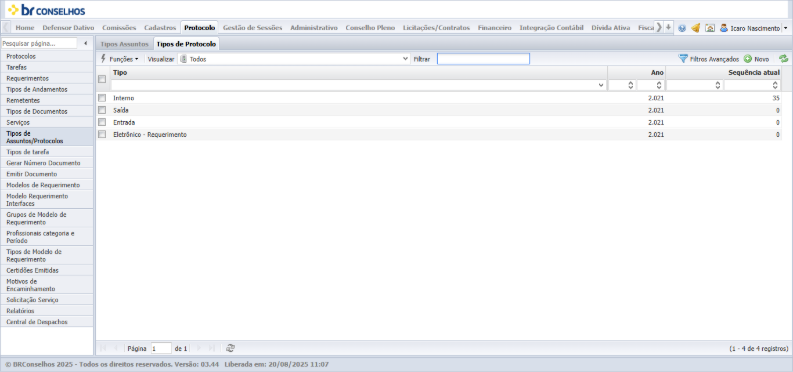Click second Ano filter spinner
The width and height of the screenshot is (793, 372).
point(659,85)
